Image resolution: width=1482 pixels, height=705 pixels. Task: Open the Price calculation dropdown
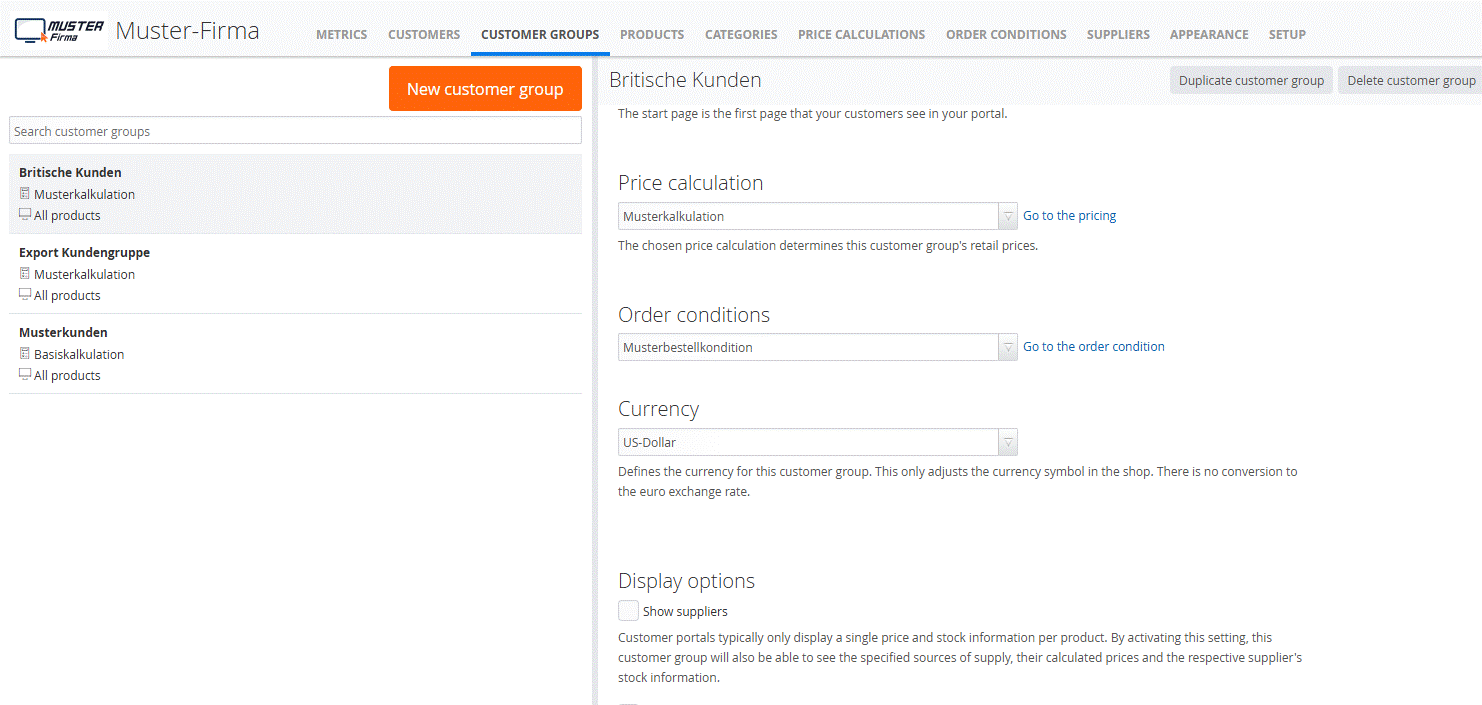click(x=1008, y=216)
